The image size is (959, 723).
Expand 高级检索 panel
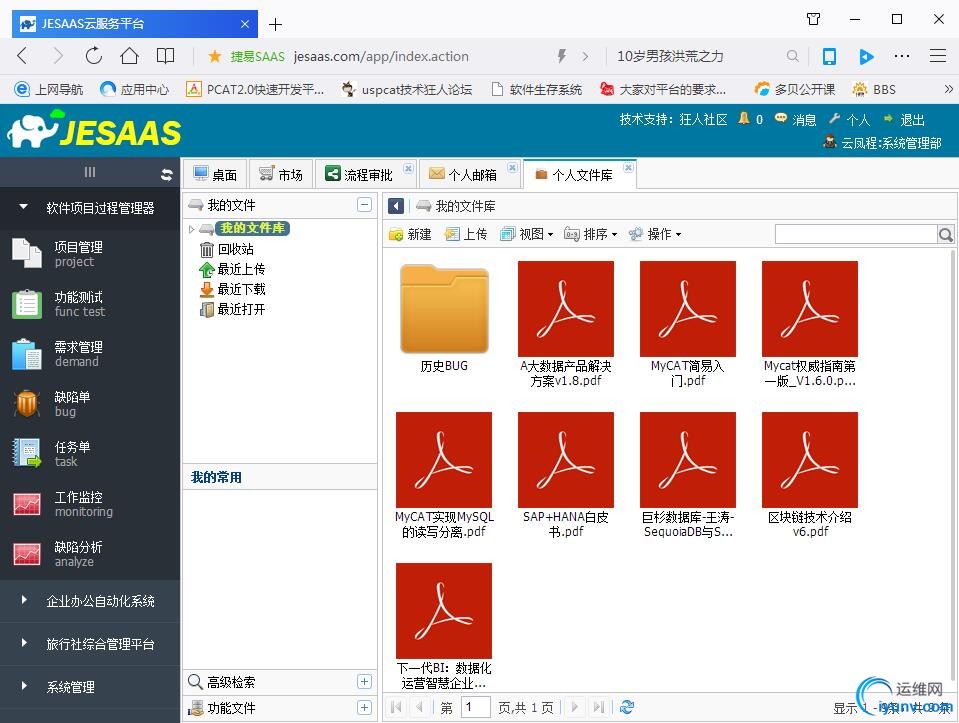click(x=365, y=681)
